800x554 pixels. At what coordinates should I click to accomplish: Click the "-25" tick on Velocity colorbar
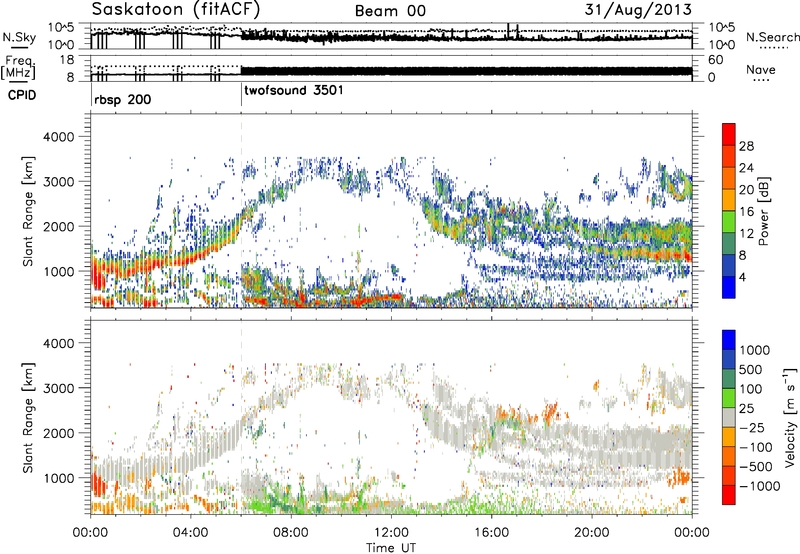coord(752,427)
